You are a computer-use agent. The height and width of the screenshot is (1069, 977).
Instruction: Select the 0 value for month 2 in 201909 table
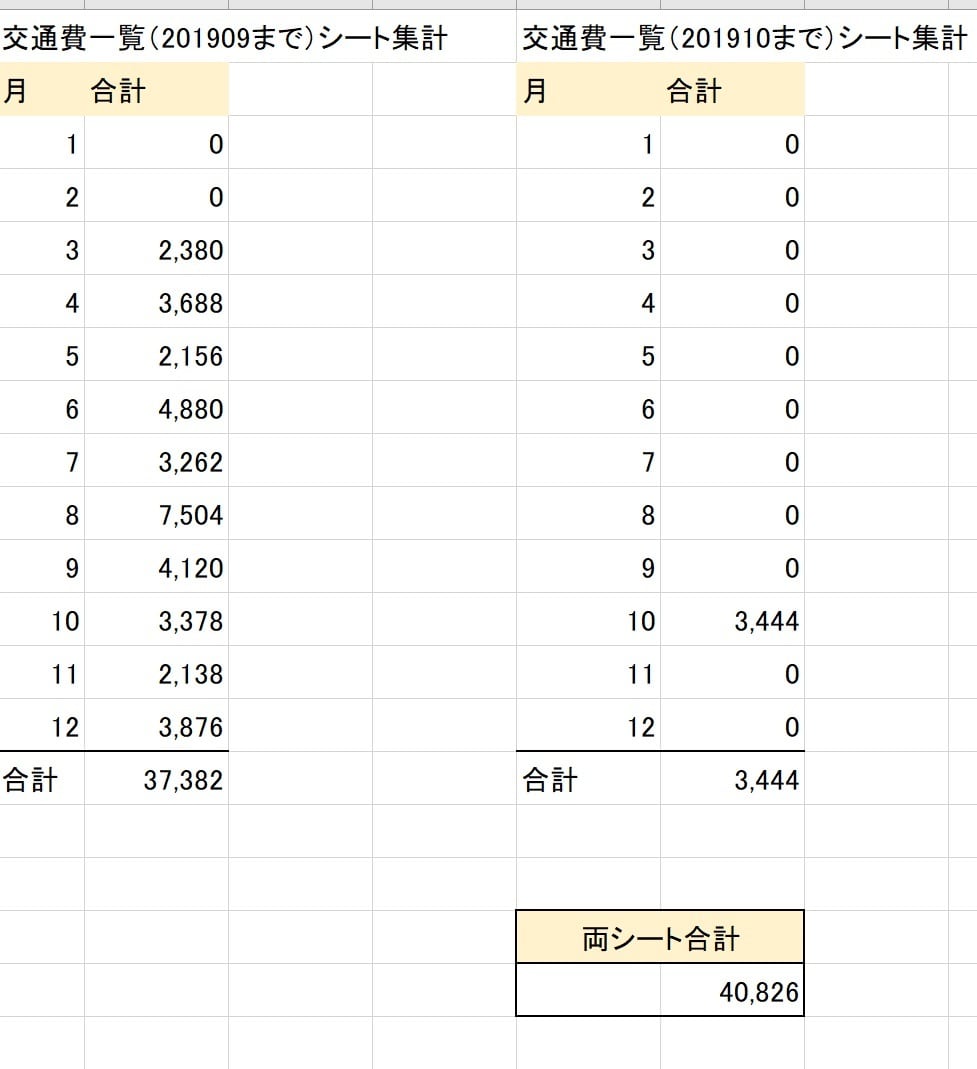coord(156,196)
